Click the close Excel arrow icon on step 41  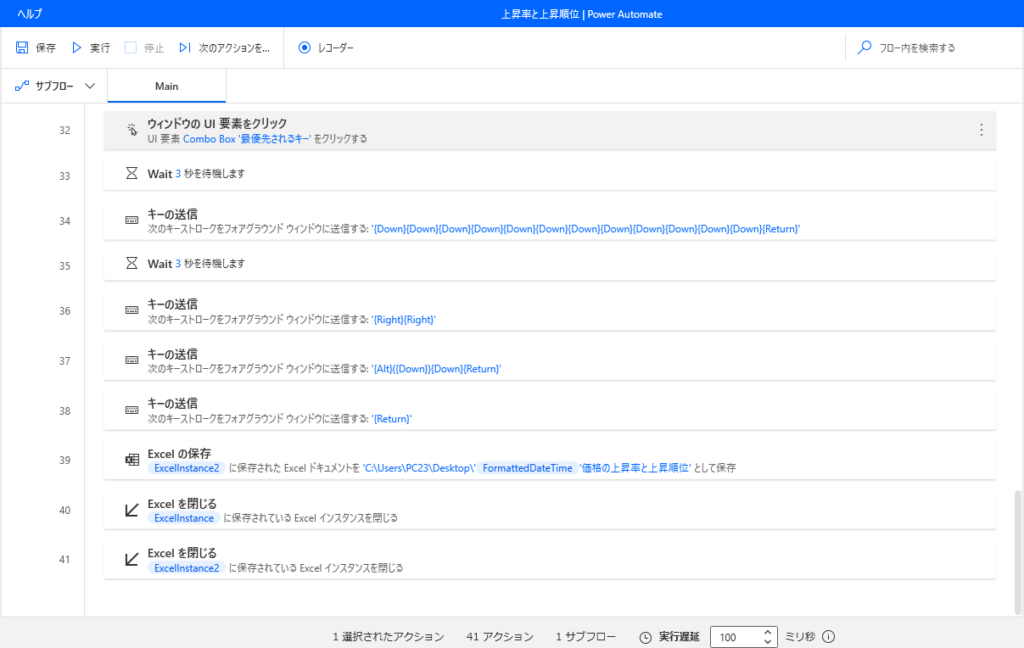(x=132, y=560)
